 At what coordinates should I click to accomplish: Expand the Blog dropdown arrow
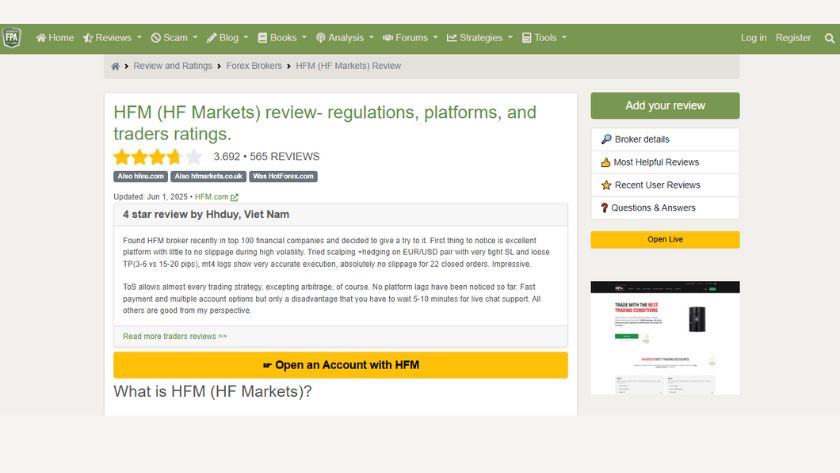(246, 37)
